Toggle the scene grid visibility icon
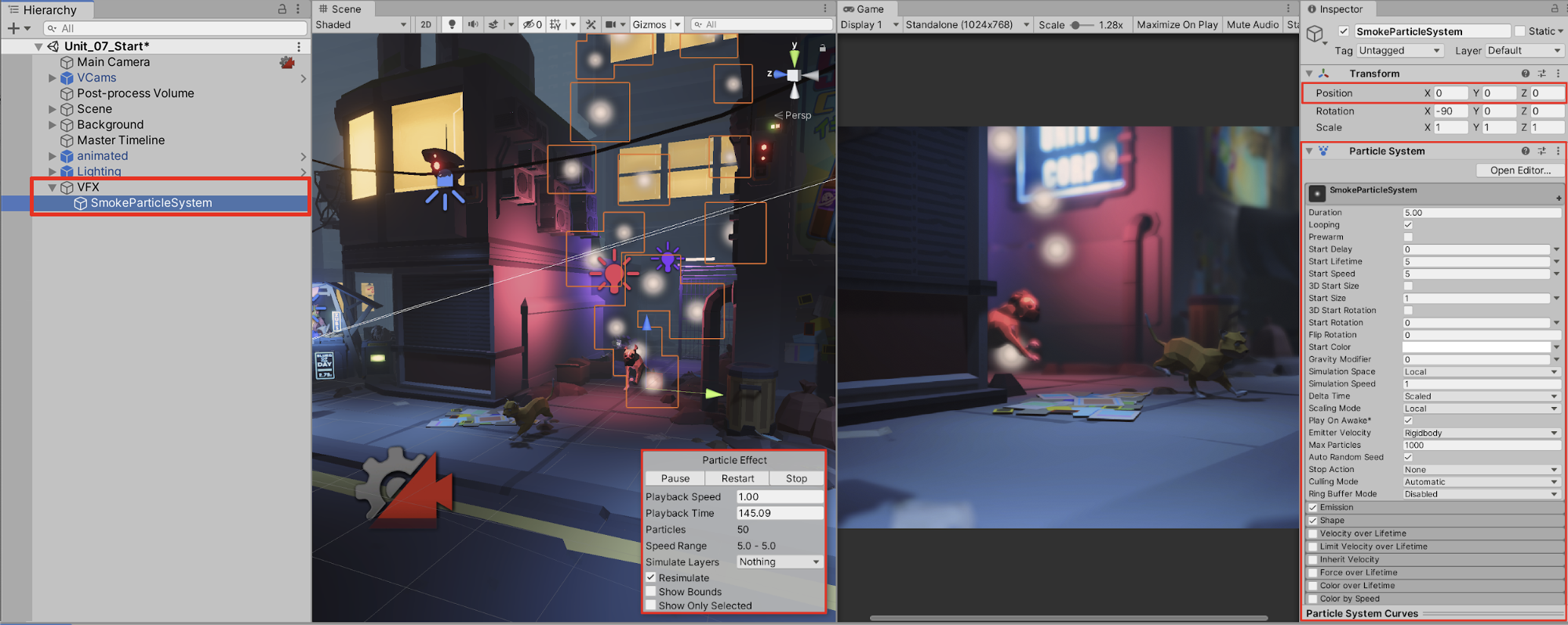Image resolution: width=1568 pixels, height=625 pixels. coord(555,24)
